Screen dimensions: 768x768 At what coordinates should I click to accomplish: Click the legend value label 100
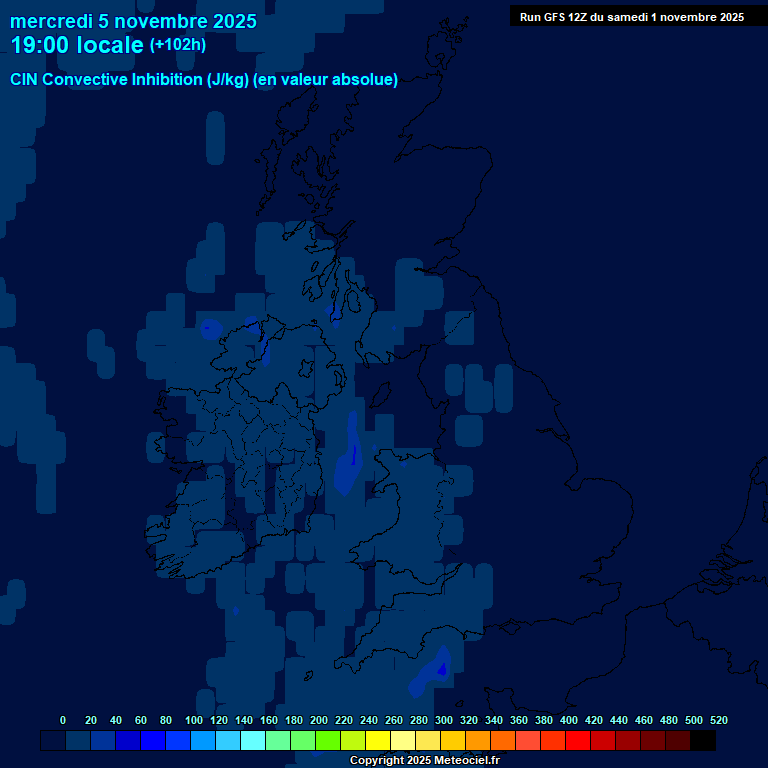(x=194, y=720)
